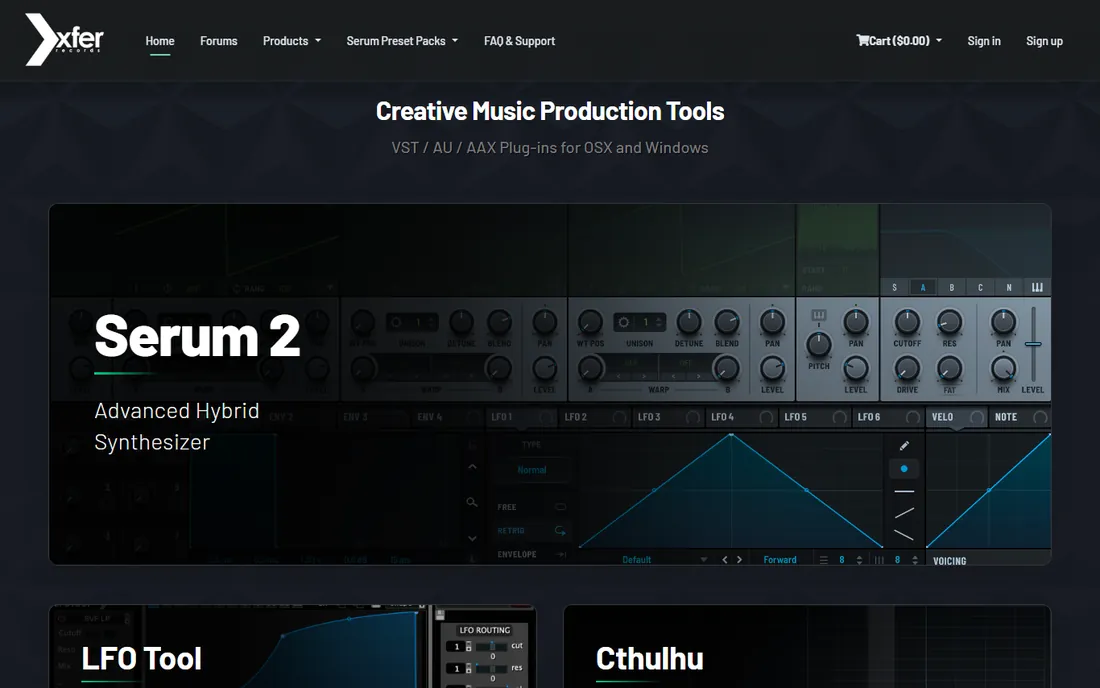Click the Creative Music Production Tools heading
The image size is (1100, 688).
(550, 111)
